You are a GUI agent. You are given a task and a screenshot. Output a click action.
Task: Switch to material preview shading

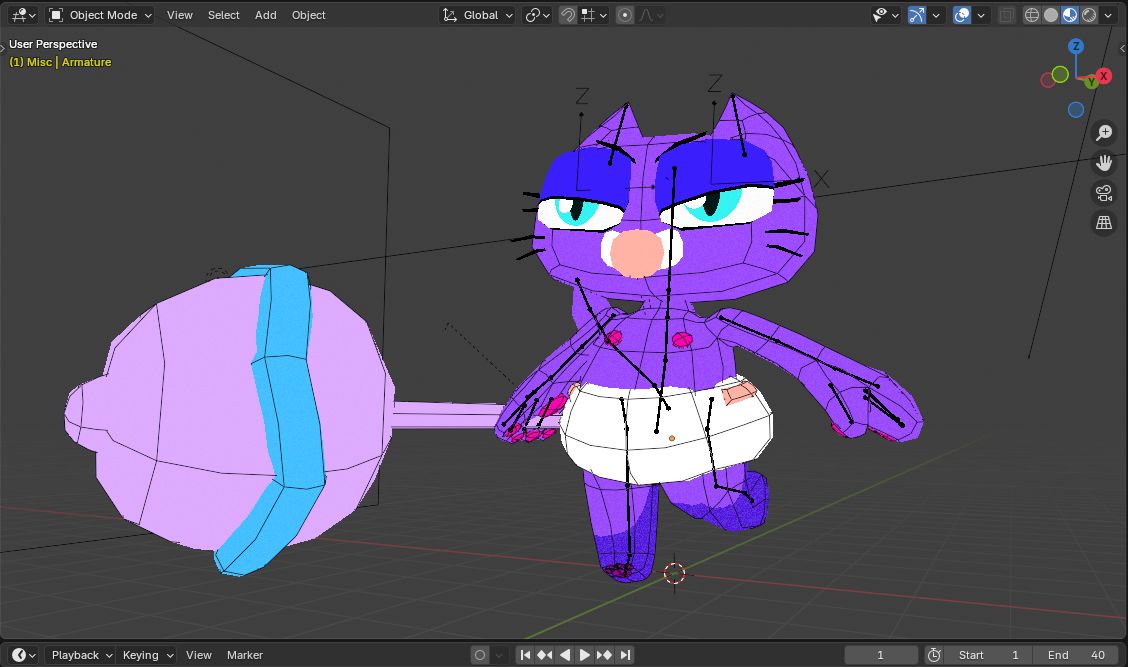pos(1070,14)
